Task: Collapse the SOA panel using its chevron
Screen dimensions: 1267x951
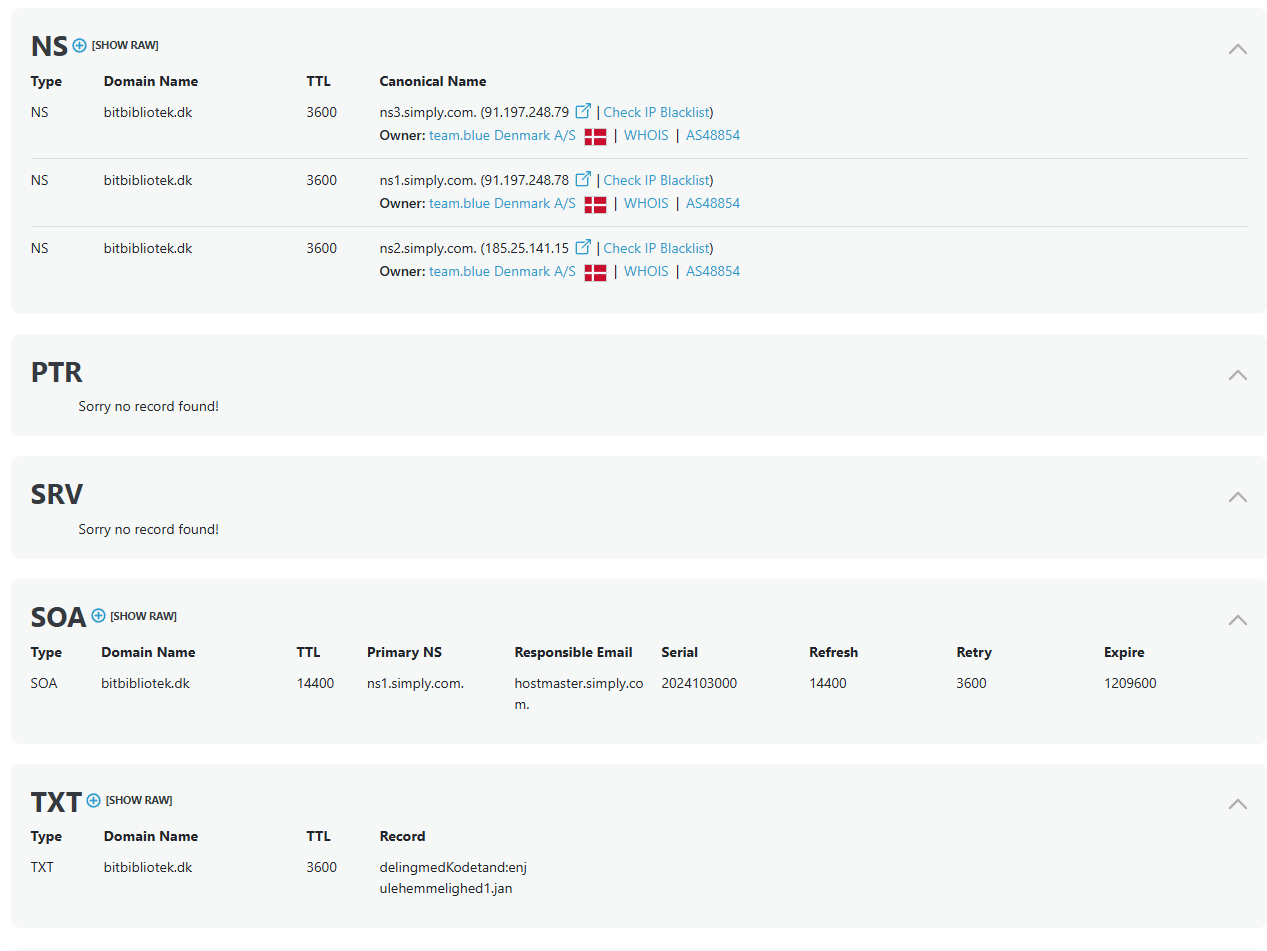Action: tap(1237, 620)
